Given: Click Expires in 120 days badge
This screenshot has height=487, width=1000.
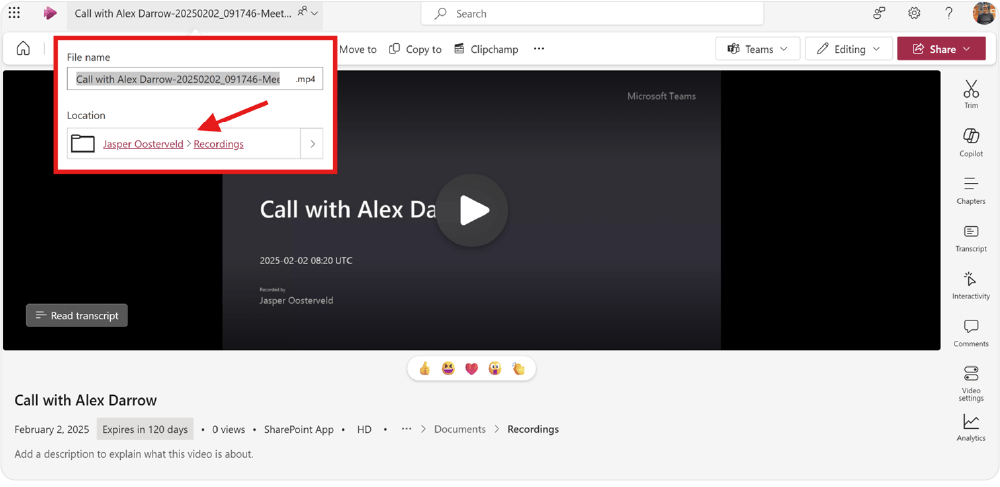Looking at the screenshot, I should tap(145, 429).
